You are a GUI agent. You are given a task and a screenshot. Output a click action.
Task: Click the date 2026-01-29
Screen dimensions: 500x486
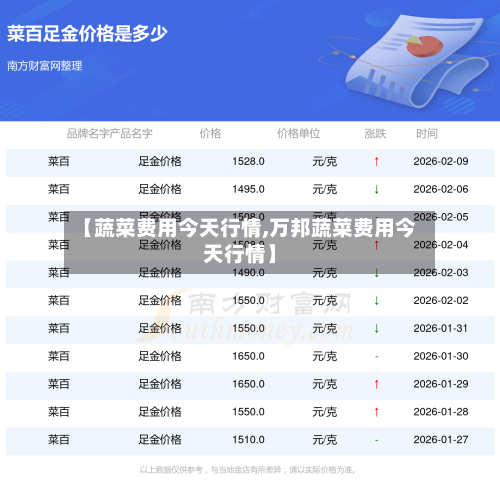click(441, 384)
